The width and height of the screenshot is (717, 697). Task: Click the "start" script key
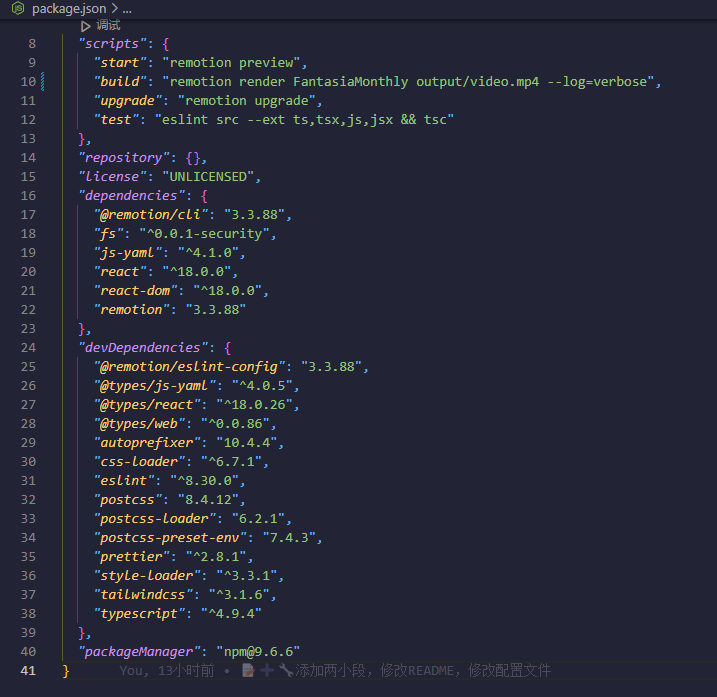120,63
